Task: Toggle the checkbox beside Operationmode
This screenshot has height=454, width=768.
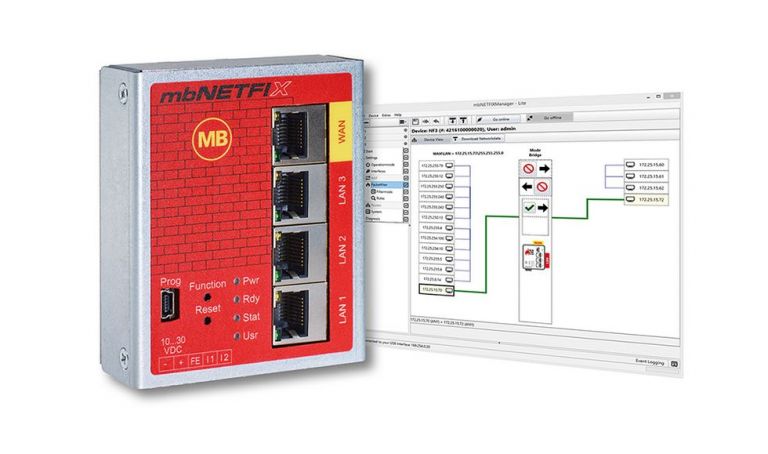Action: [406, 165]
